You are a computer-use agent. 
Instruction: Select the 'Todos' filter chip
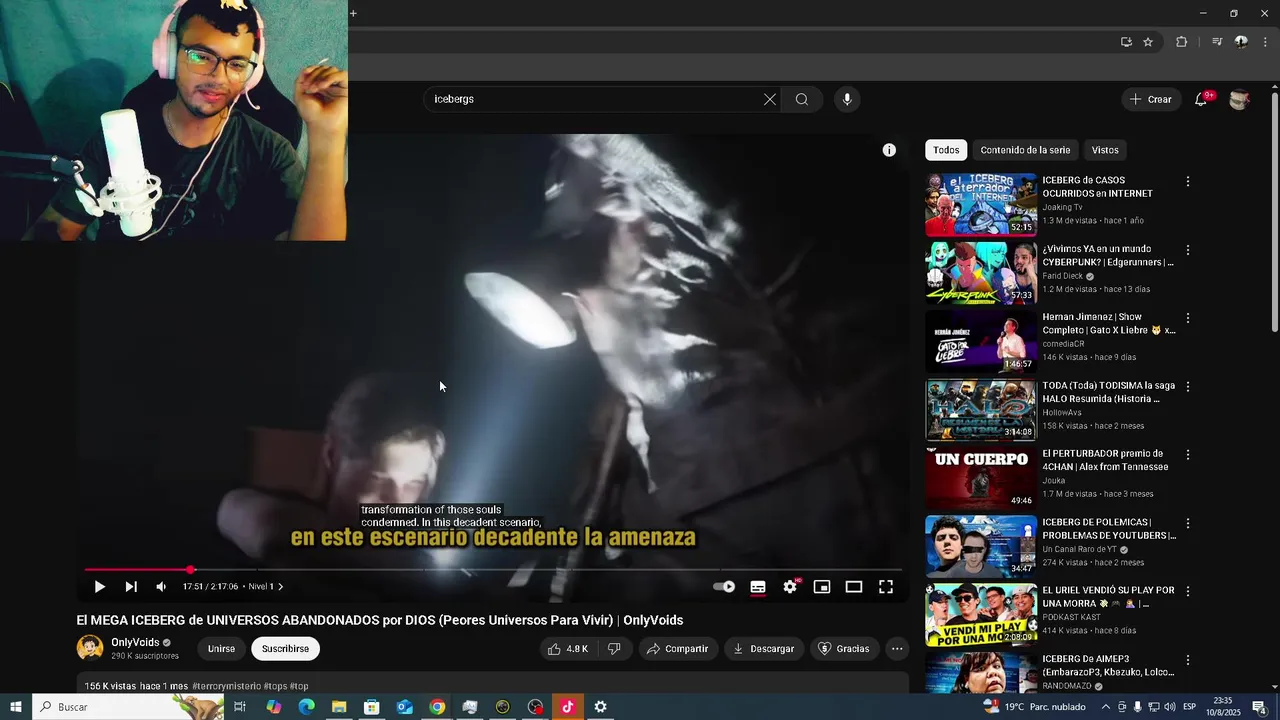pyautogui.click(x=946, y=150)
